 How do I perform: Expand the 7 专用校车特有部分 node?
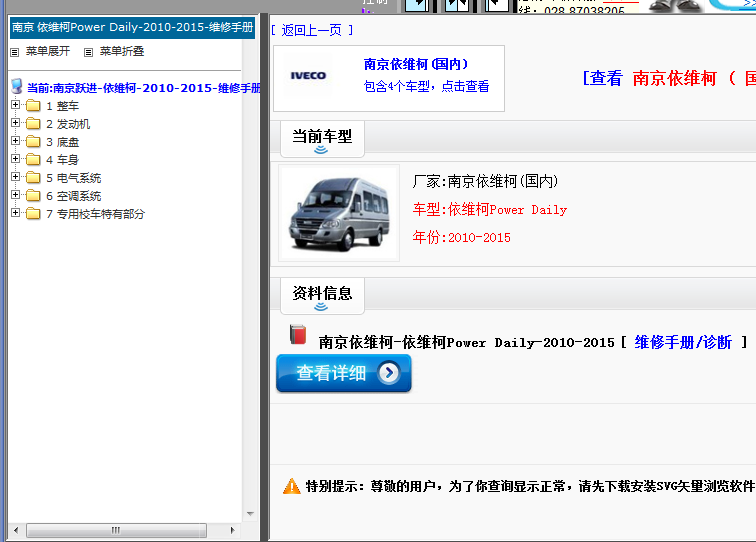pyautogui.click(x=15, y=213)
